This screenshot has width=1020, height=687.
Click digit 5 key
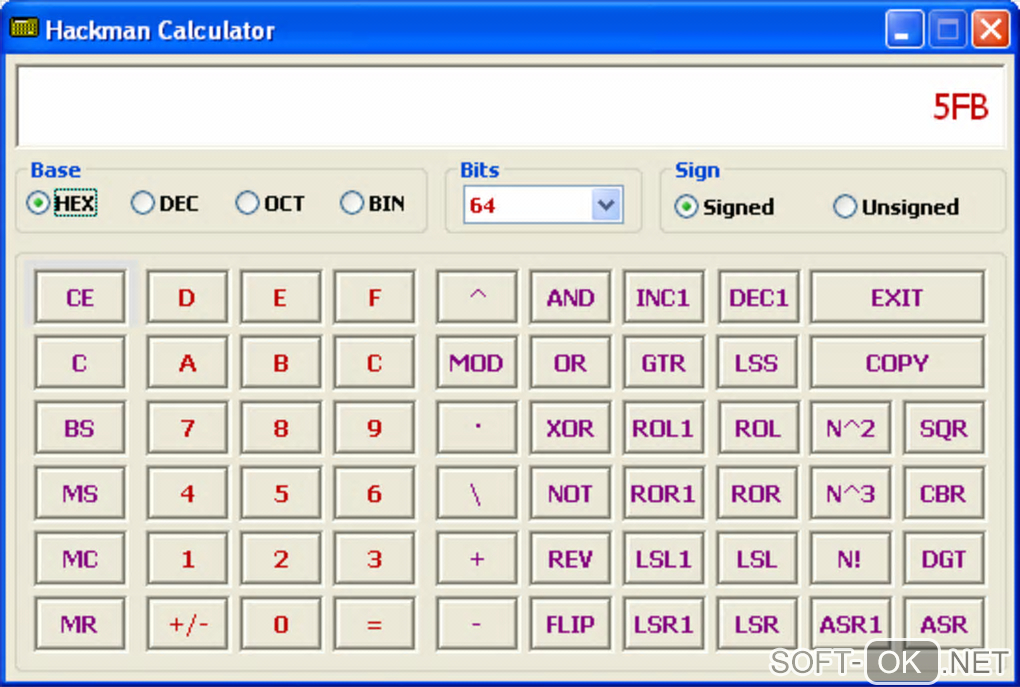point(280,493)
